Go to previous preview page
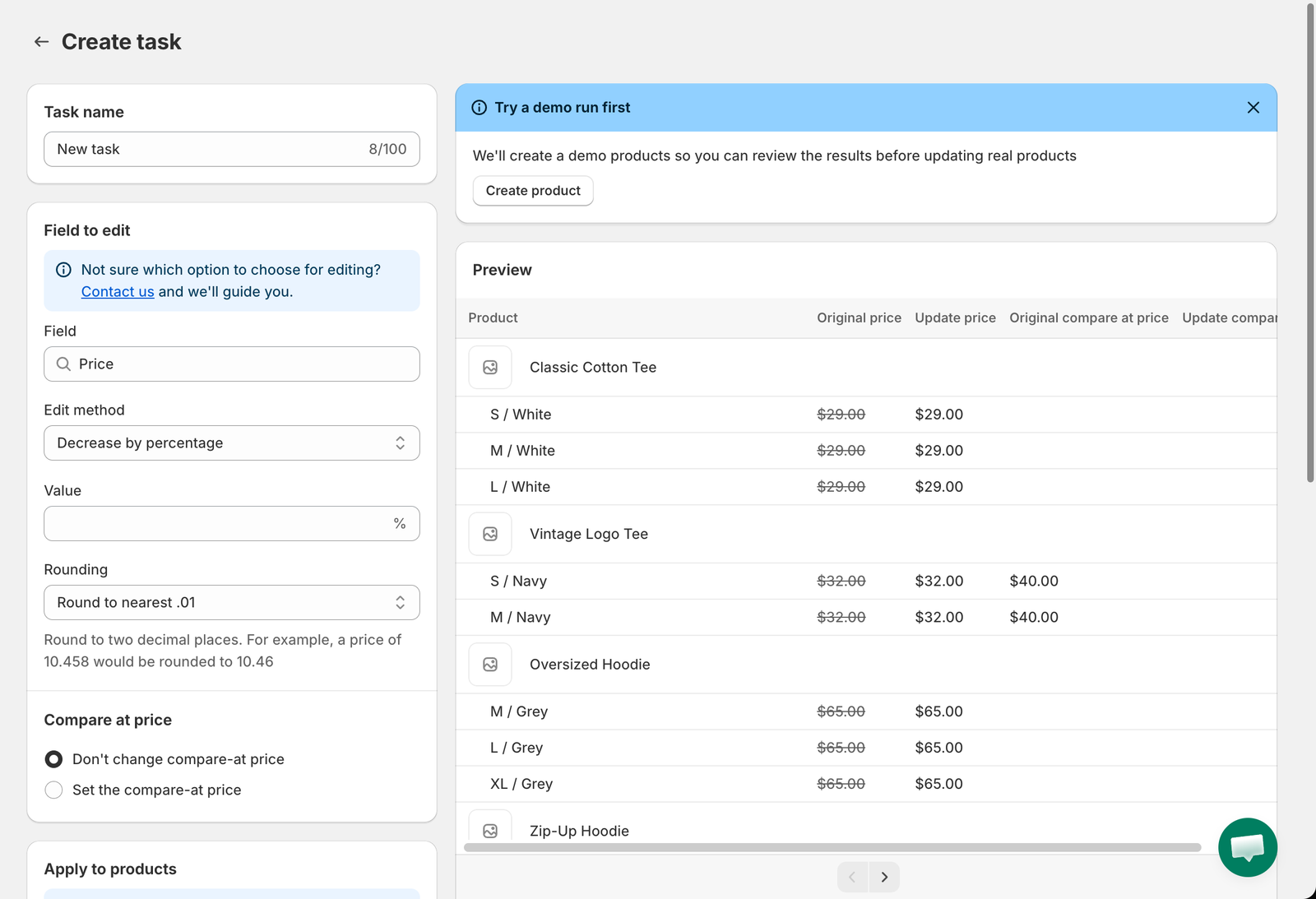Viewport: 1316px width, 899px height. [852, 877]
